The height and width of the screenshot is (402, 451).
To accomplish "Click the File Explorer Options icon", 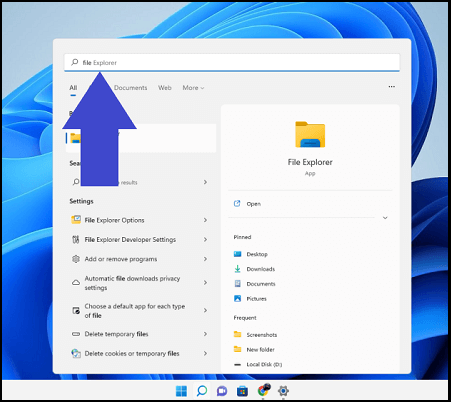I will pyautogui.click(x=76, y=220).
